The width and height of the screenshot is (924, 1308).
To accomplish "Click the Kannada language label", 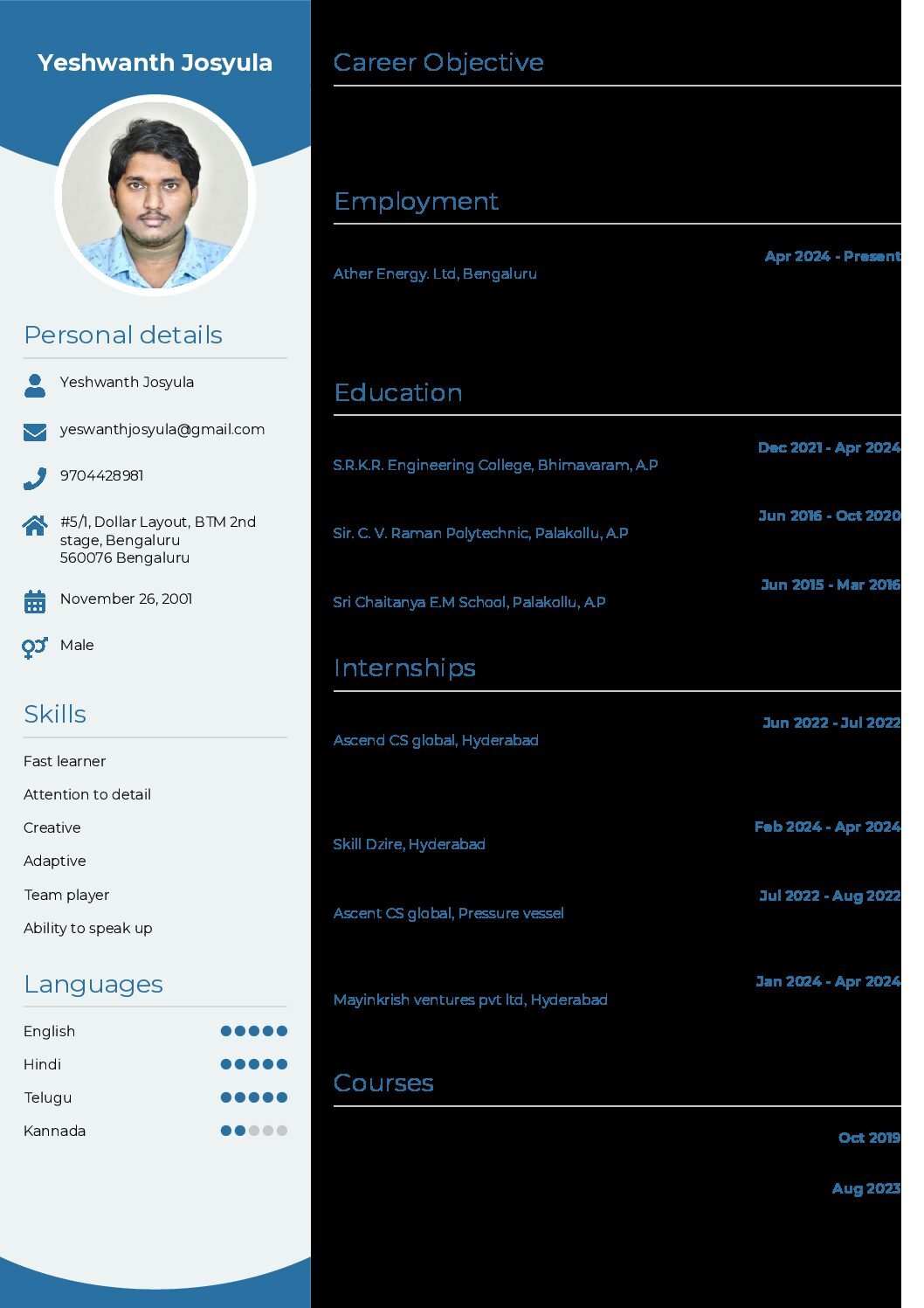I will click(55, 1131).
